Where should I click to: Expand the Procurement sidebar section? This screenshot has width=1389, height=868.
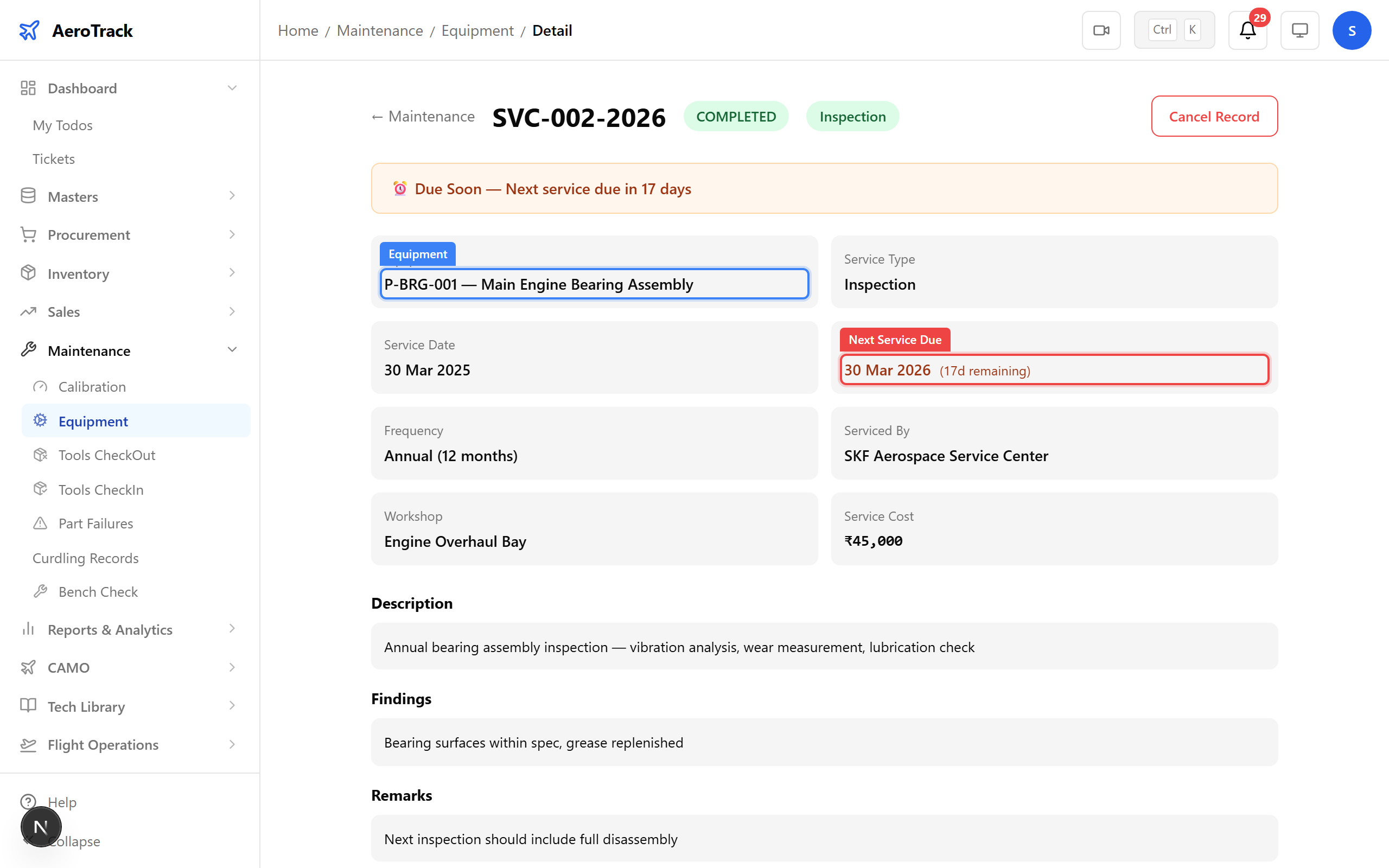[232, 234]
